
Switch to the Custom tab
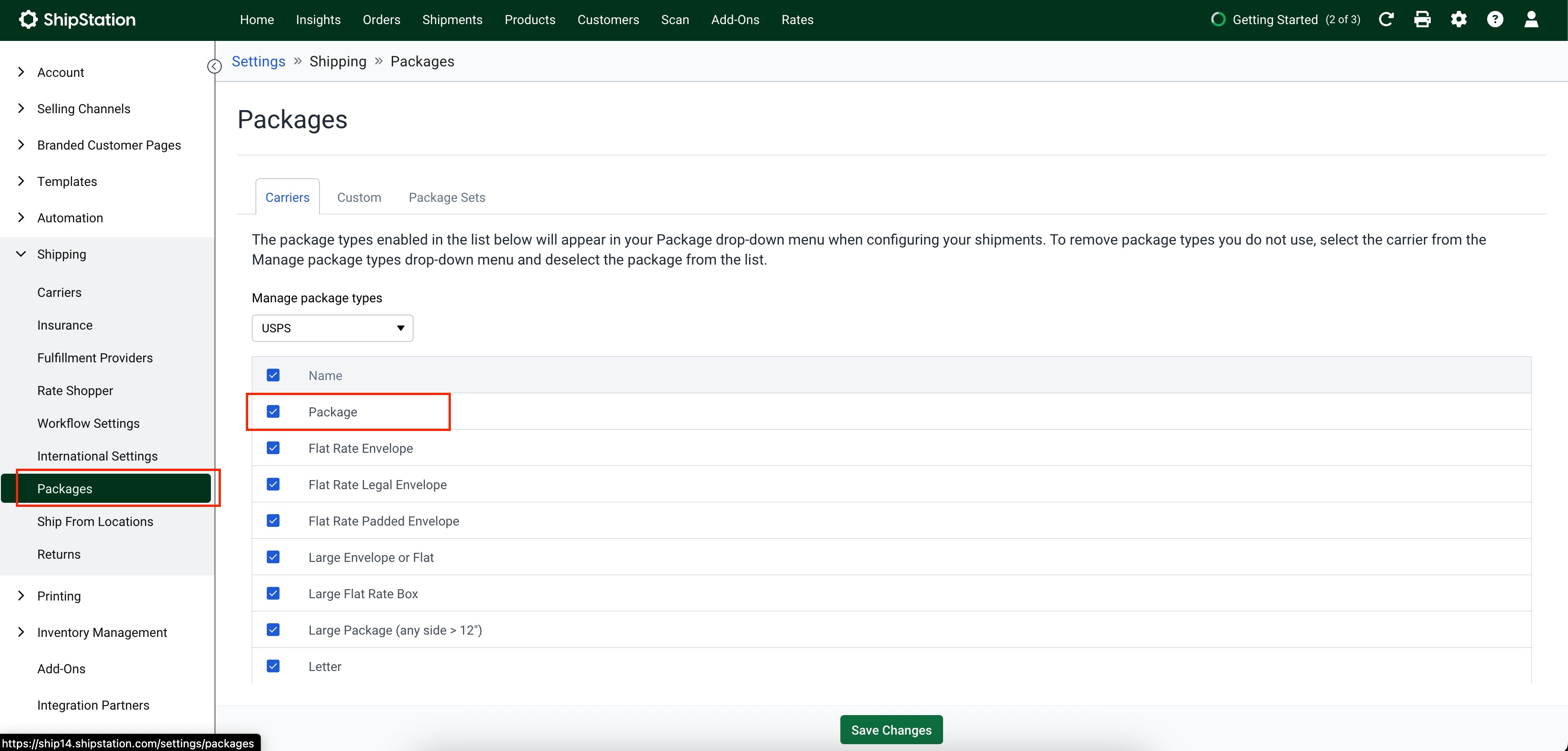coord(359,197)
